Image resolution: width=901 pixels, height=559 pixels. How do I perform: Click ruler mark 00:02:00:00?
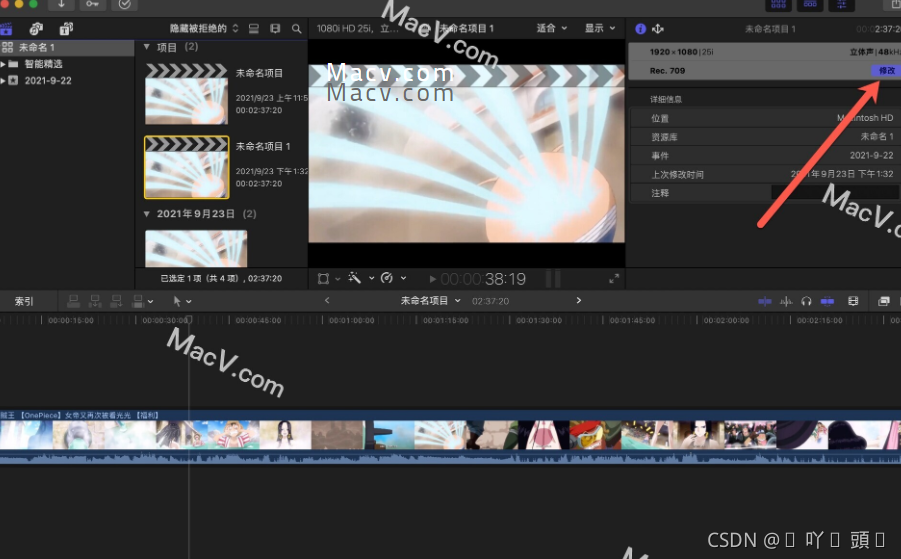726,321
